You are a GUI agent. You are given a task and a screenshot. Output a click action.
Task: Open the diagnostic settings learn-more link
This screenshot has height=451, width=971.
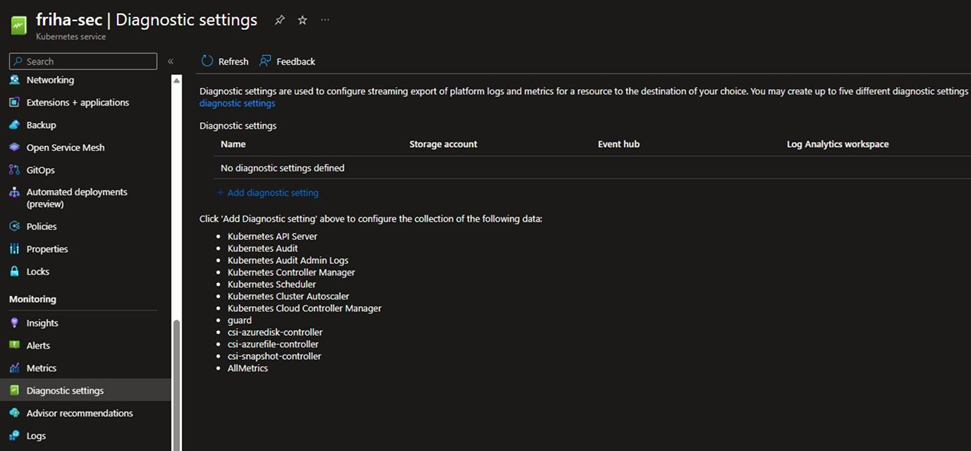tap(237, 103)
